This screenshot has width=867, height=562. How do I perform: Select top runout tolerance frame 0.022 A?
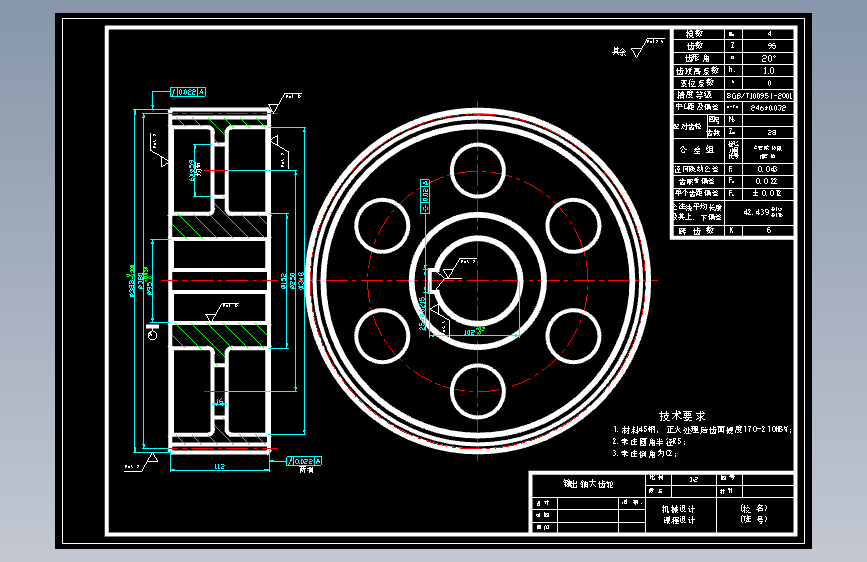pos(188,92)
